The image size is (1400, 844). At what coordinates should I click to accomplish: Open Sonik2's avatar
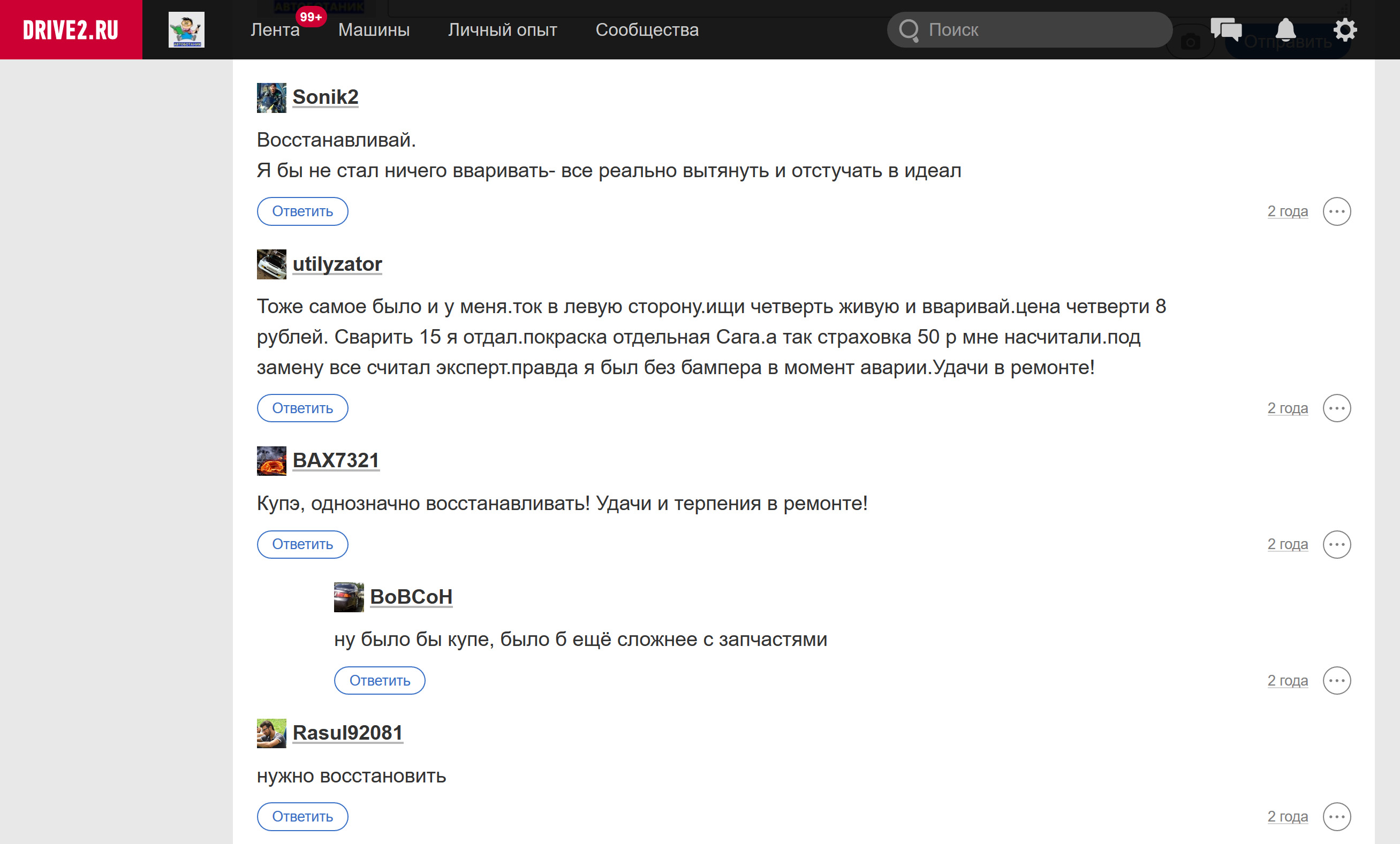(x=271, y=98)
